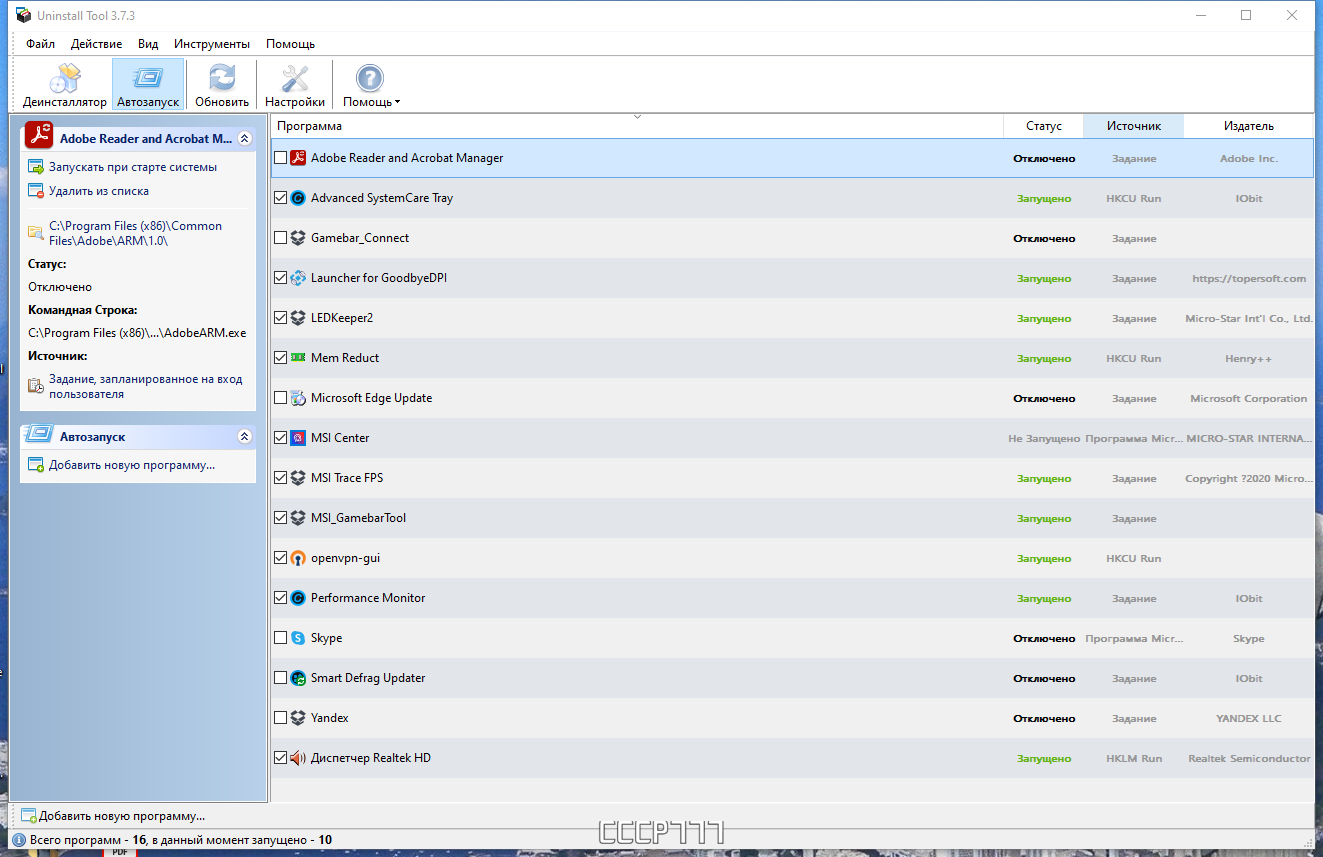Open the Деинсталлятор toolbar section
This screenshot has width=1323, height=857.
65,84
